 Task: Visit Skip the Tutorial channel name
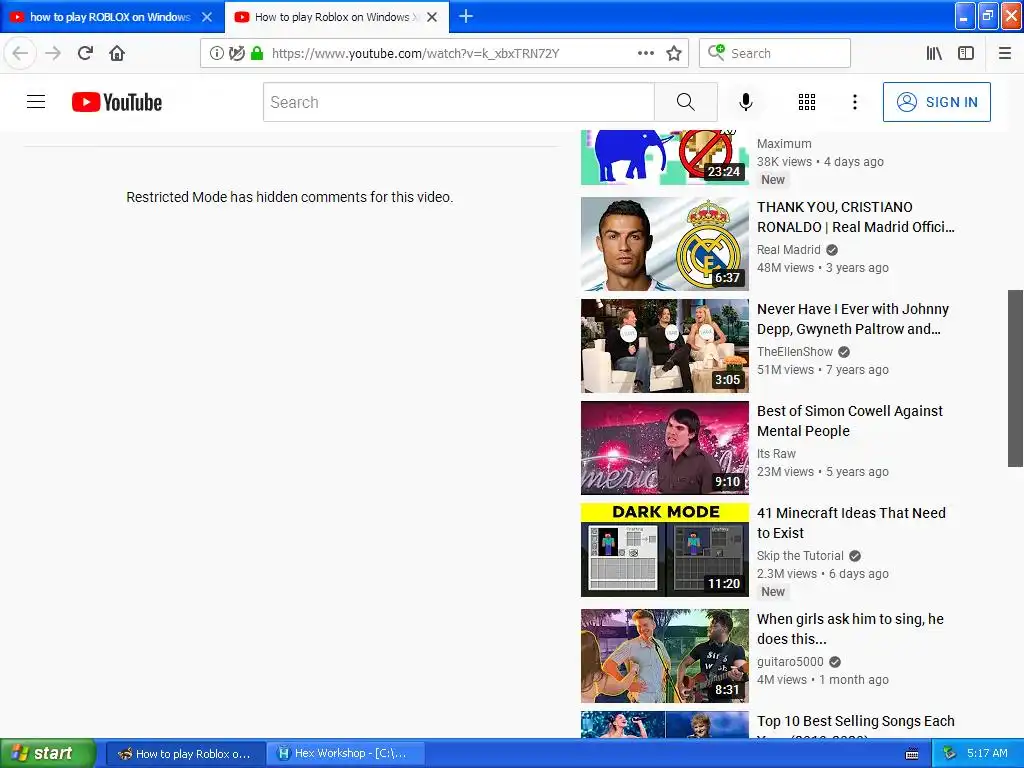tap(800, 555)
